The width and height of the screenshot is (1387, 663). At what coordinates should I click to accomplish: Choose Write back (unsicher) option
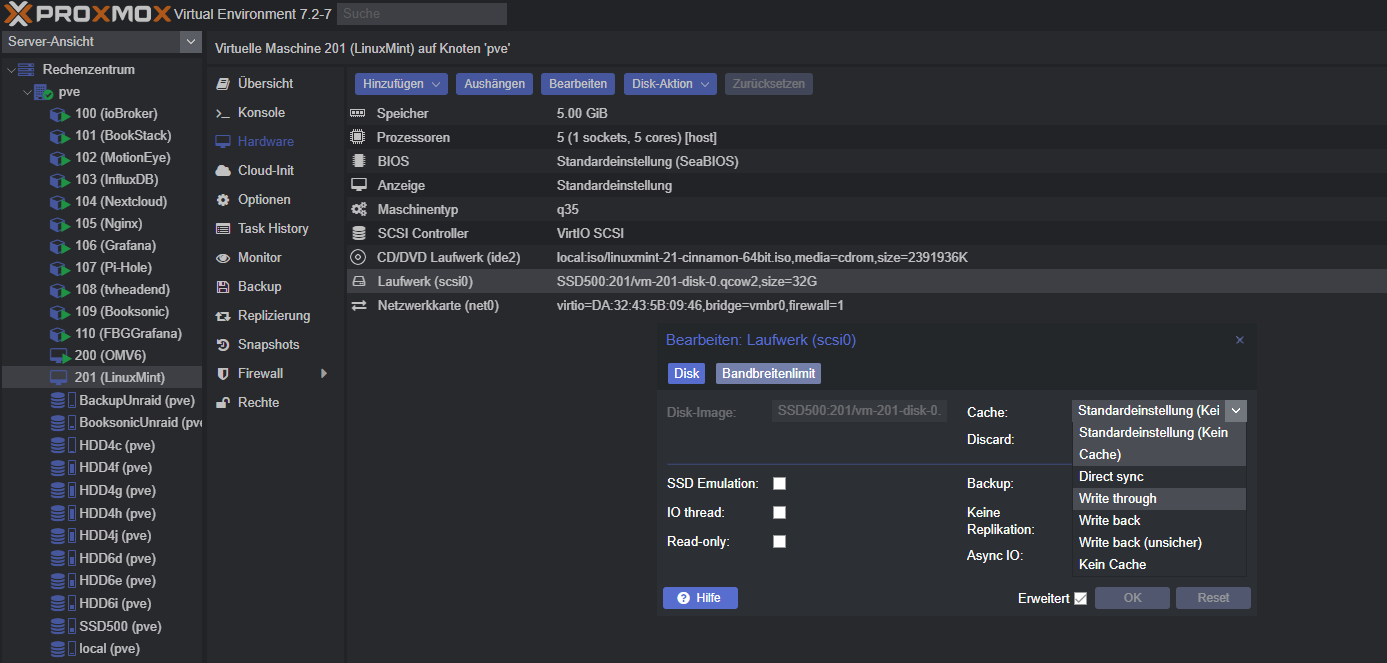1160,543
